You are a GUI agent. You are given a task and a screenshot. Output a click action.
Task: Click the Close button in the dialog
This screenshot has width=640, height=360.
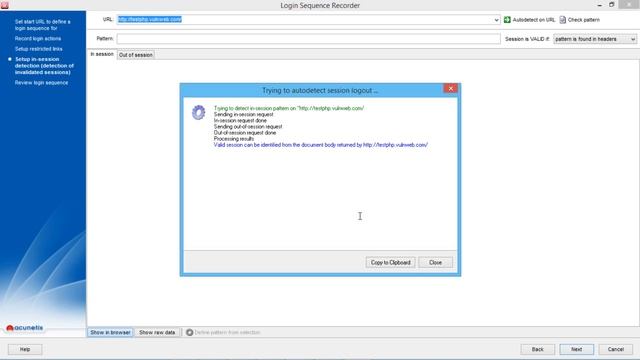[x=436, y=262]
